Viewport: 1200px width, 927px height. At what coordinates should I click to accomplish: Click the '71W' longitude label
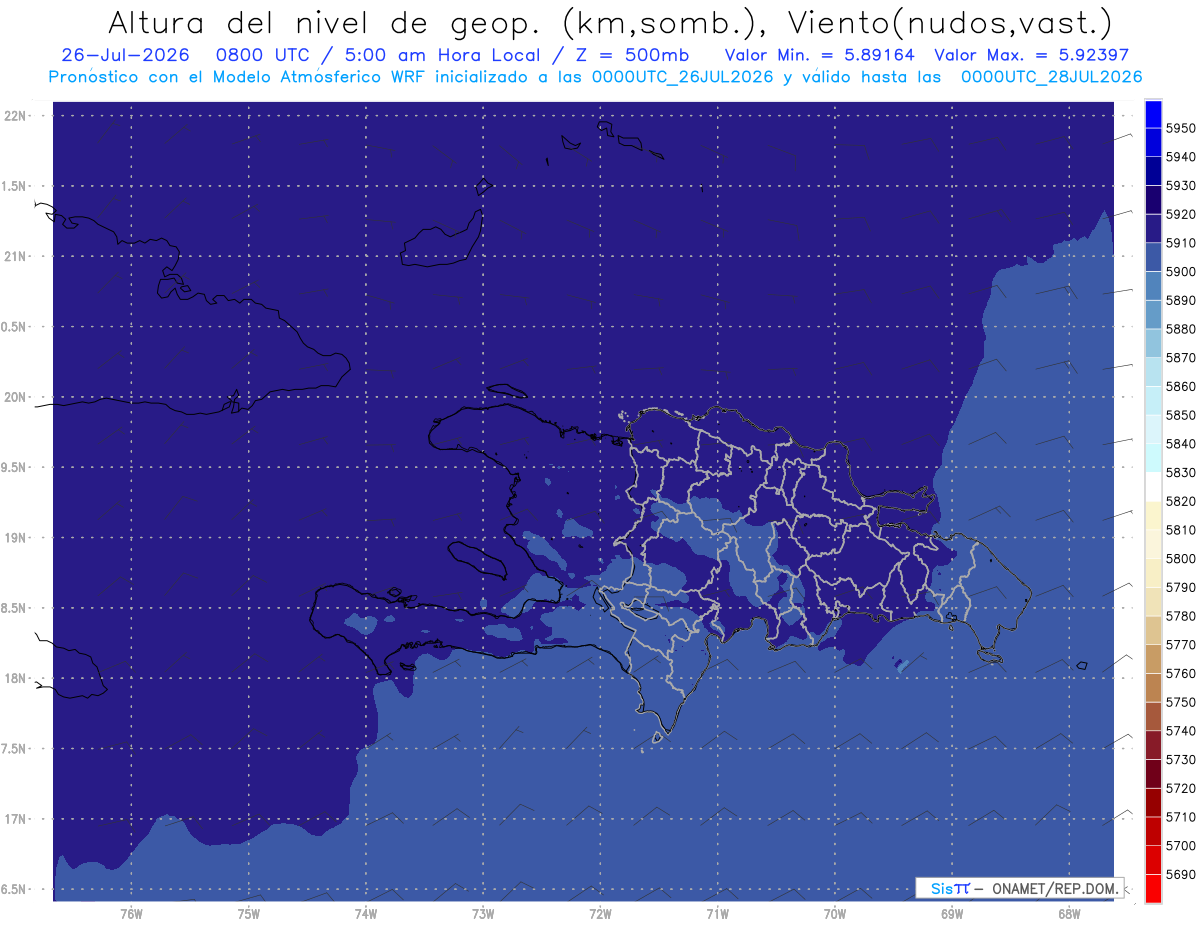pyautogui.click(x=717, y=914)
